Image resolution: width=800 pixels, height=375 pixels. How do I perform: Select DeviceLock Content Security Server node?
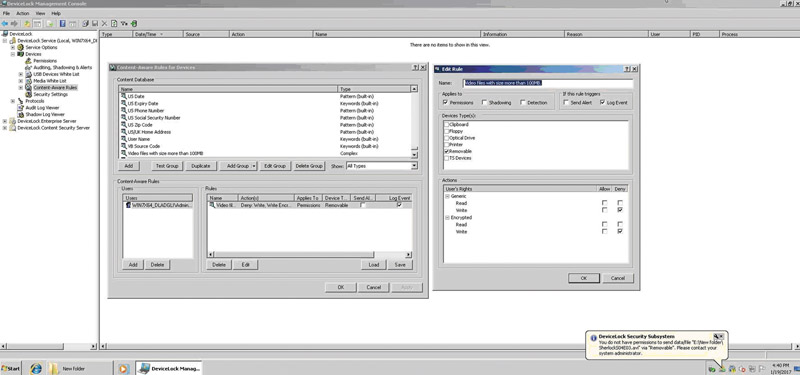tap(53, 128)
